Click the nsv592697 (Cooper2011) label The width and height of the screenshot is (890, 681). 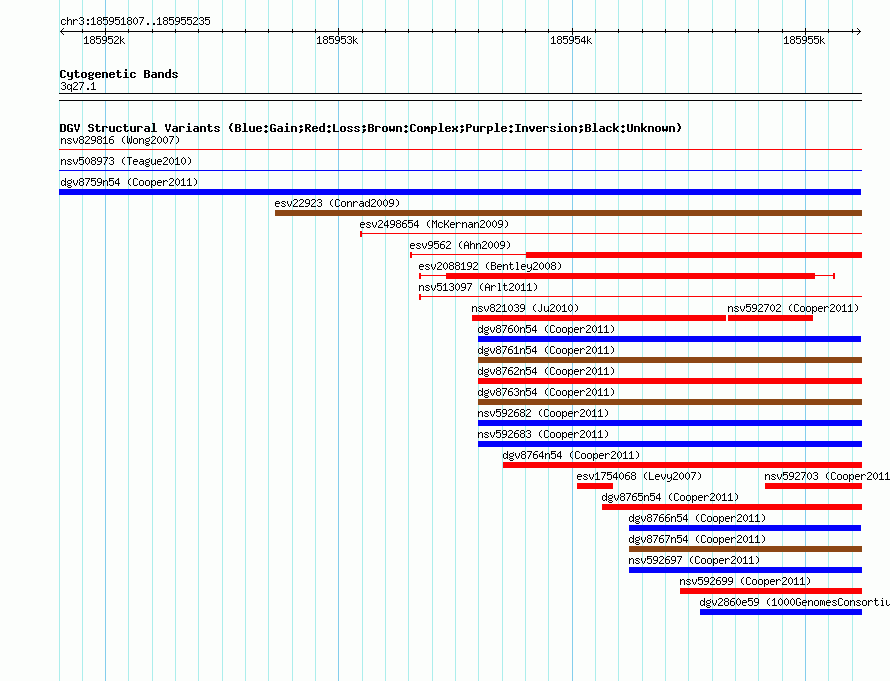694,560
